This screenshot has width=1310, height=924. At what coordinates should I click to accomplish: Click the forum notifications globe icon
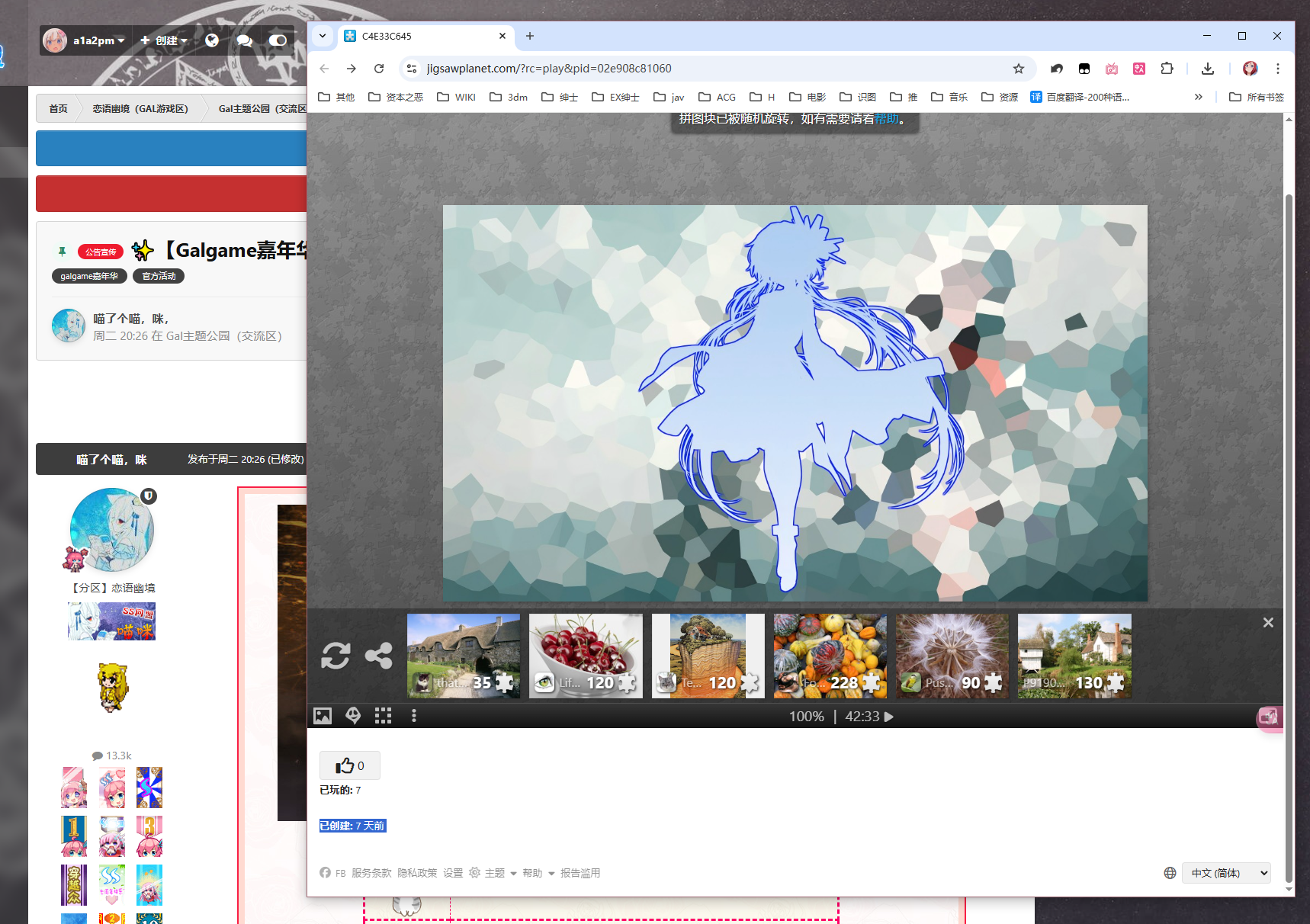[x=212, y=40]
